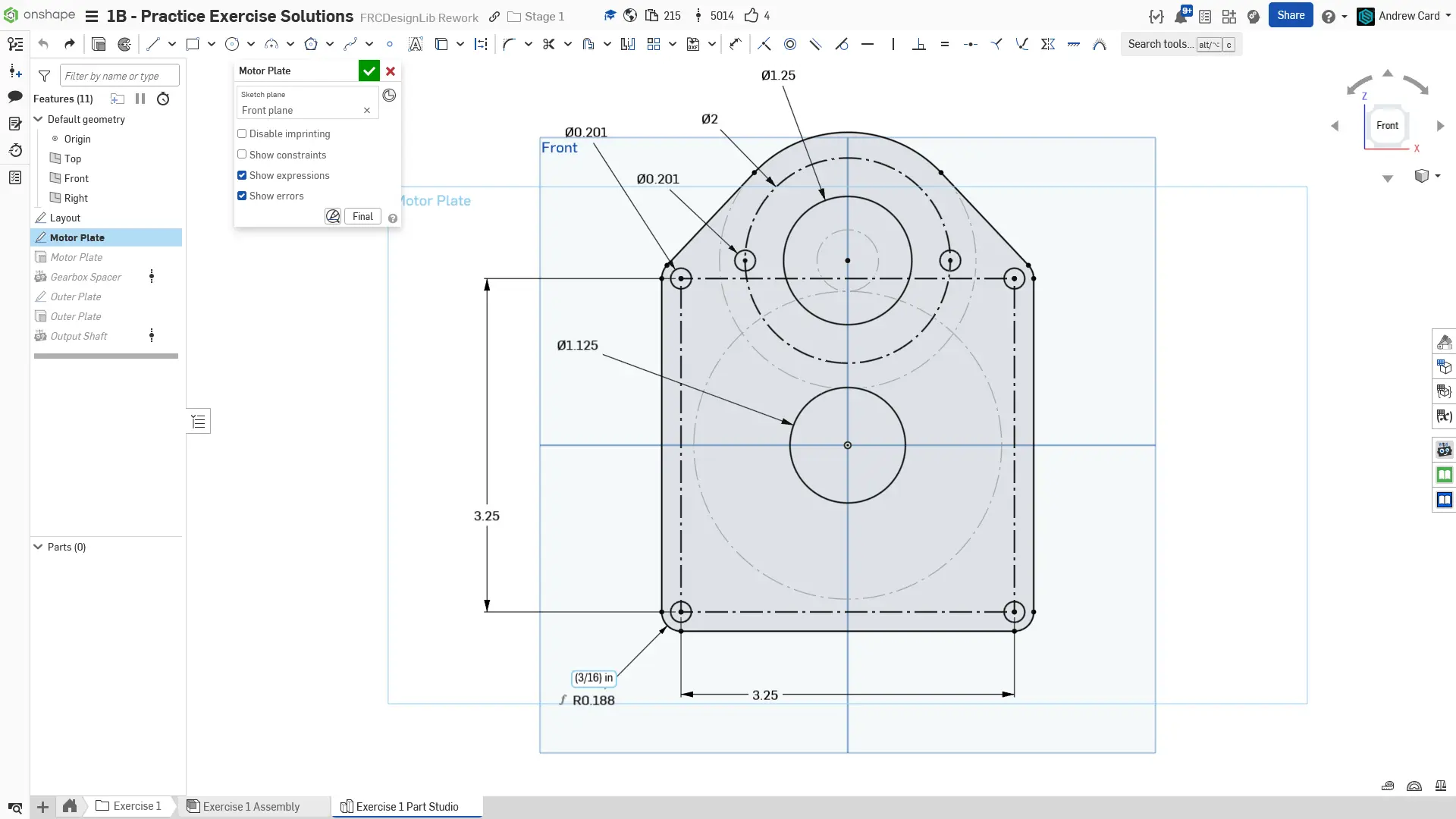Screen dimensions: 1456x819
Task: Select the Trim scissors tool
Action: (549, 44)
